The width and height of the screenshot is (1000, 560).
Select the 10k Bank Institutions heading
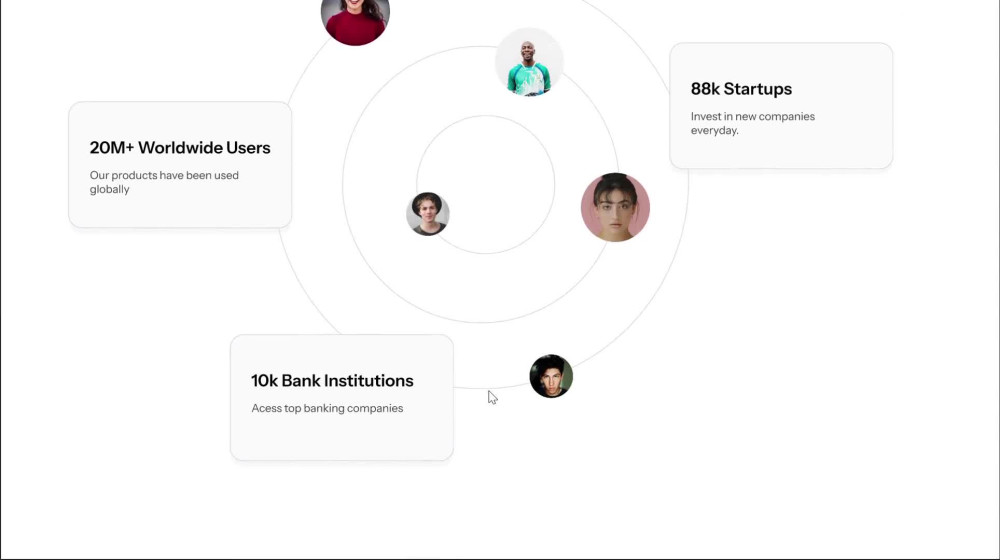[x=332, y=381]
